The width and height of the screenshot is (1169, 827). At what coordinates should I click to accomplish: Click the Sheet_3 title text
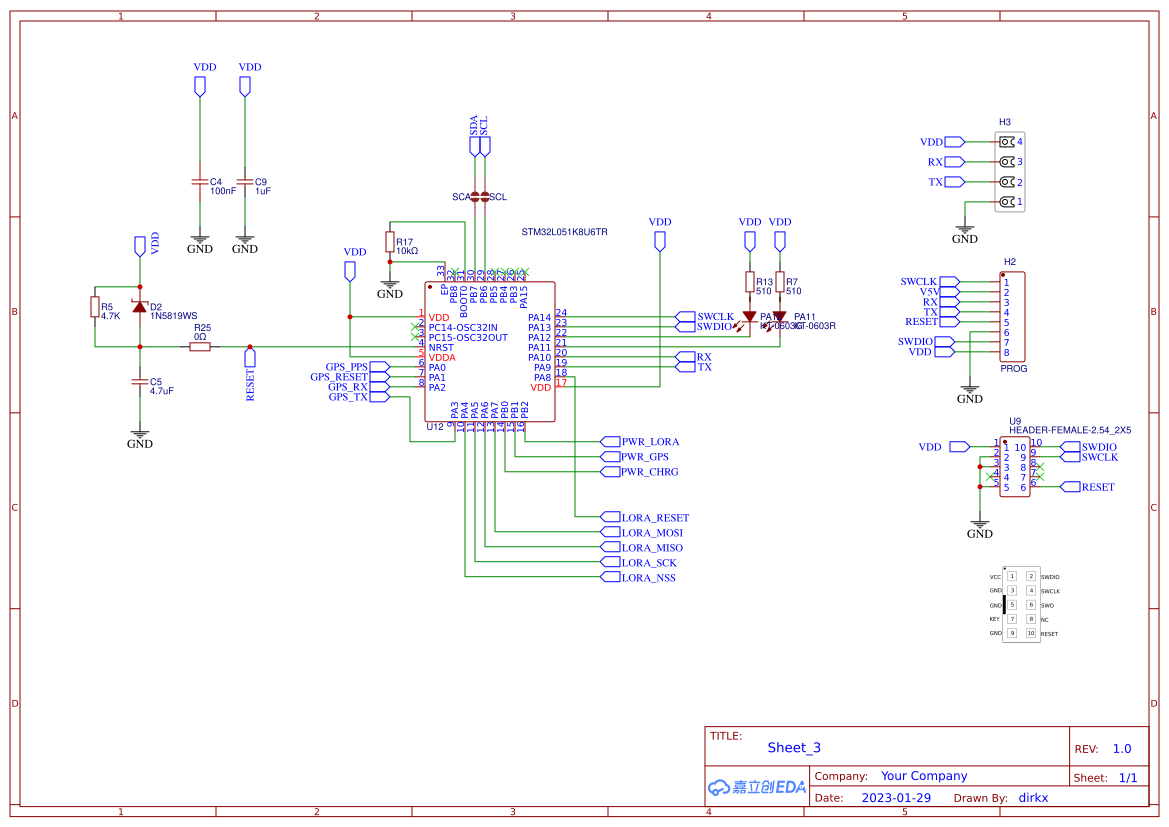793,747
